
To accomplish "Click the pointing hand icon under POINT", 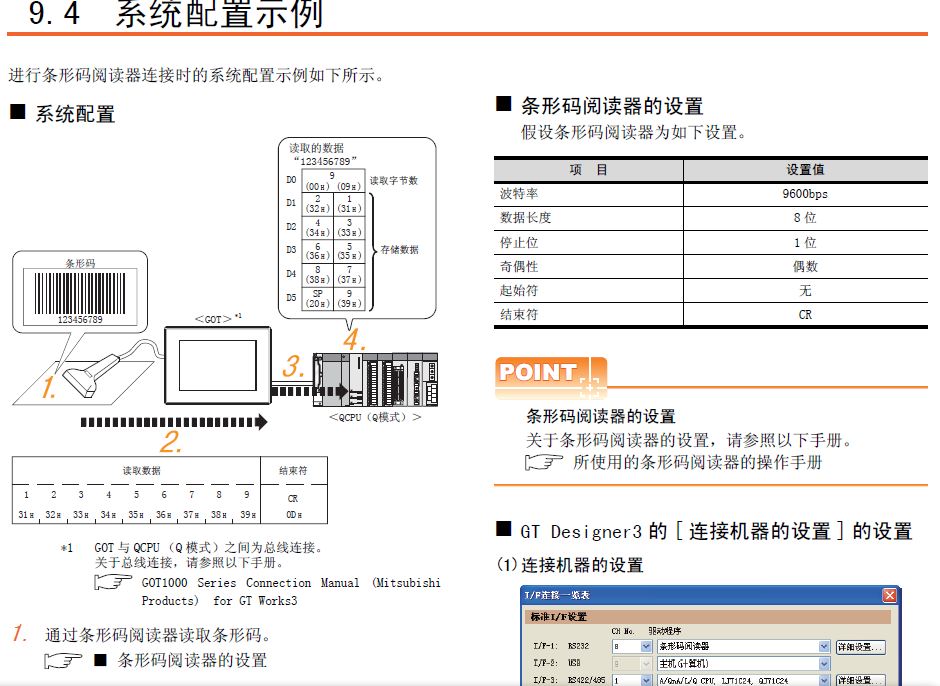I will [542, 463].
